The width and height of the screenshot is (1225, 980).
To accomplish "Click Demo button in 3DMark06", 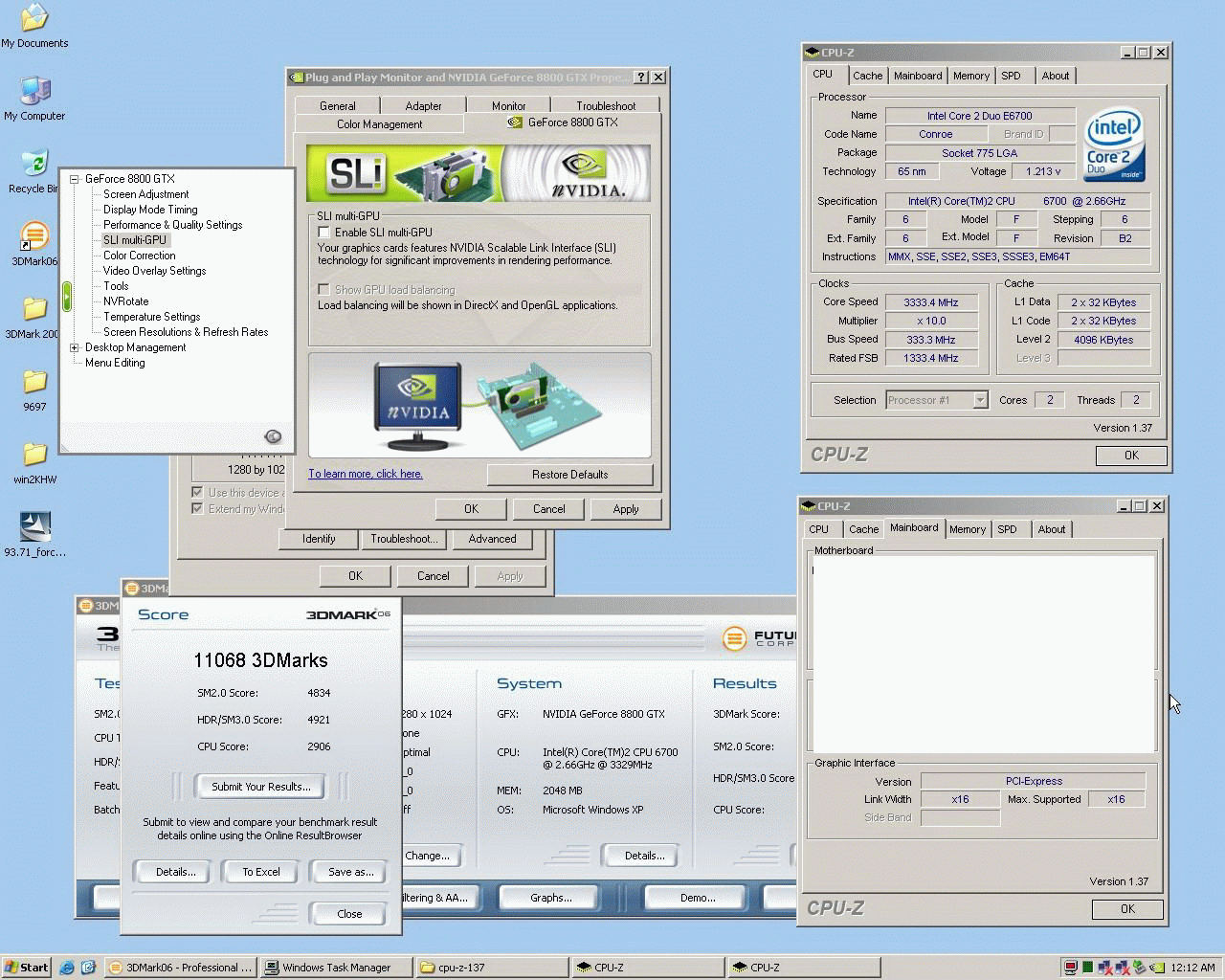I will coord(697,898).
